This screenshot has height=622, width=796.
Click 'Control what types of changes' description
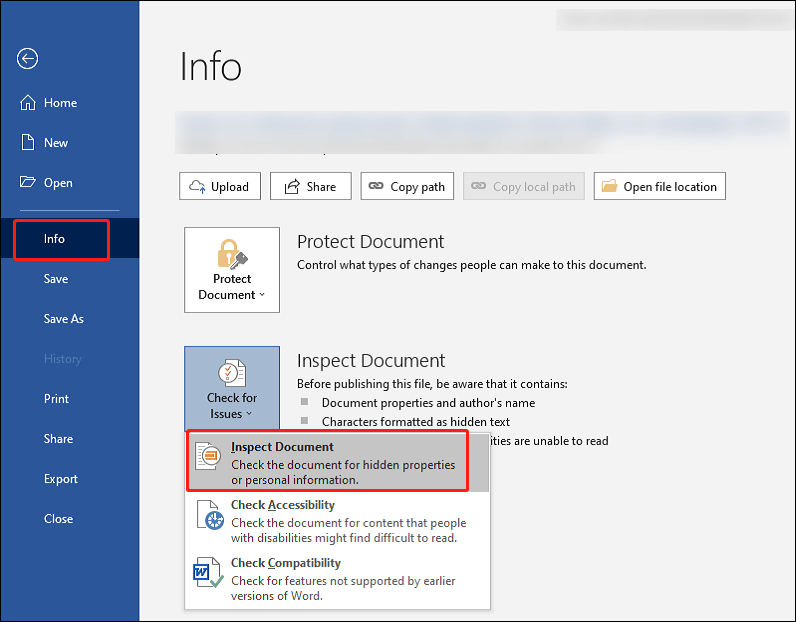[x=472, y=265]
